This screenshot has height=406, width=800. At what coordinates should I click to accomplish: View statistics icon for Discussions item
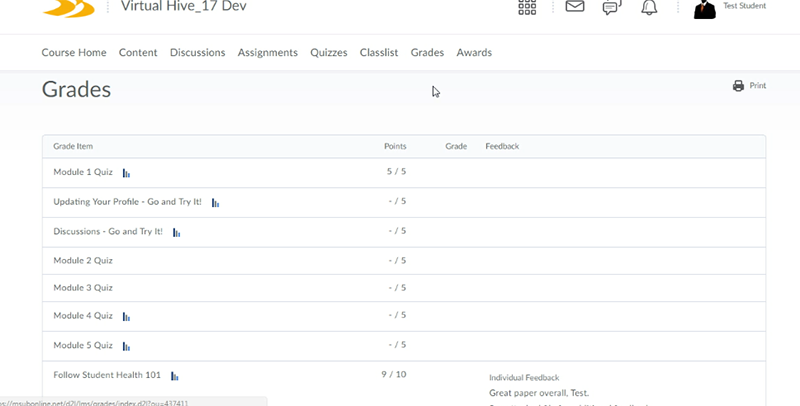click(x=176, y=233)
